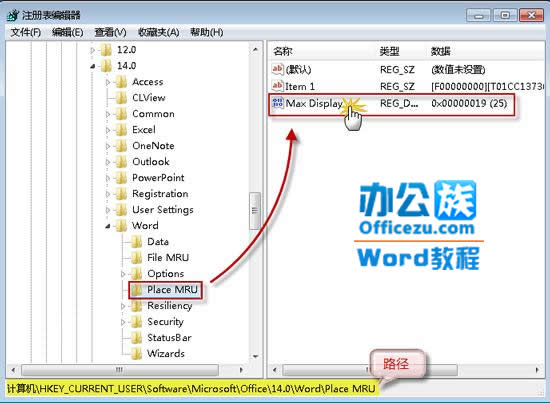550x403 pixels.
Task: Click the tree pane scroll down arrow
Action: [255, 356]
